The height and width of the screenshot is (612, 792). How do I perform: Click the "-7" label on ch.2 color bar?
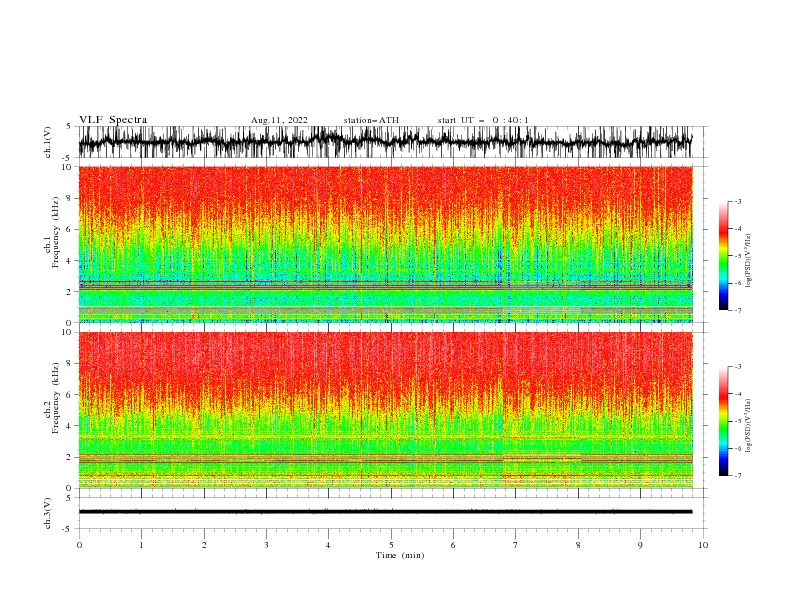[x=738, y=475]
